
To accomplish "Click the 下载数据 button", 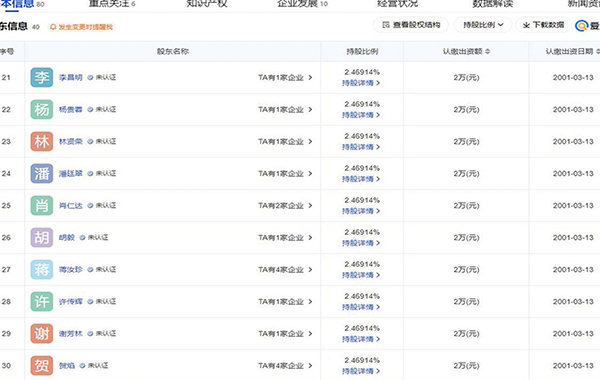I will pyautogui.click(x=543, y=25).
